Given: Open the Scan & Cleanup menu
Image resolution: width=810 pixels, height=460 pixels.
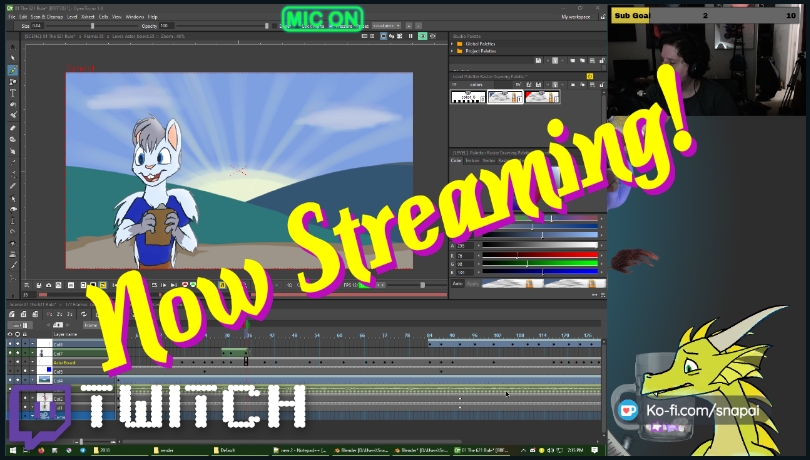Looking at the screenshot, I should [x=46, y=17].
